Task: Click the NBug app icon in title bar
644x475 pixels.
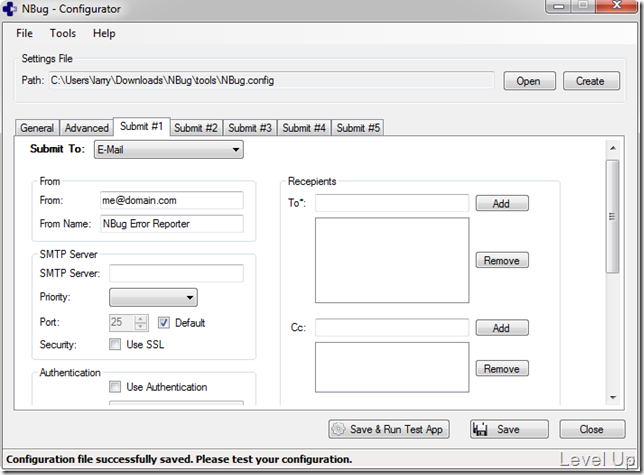Action: click(x=10, y=9)
